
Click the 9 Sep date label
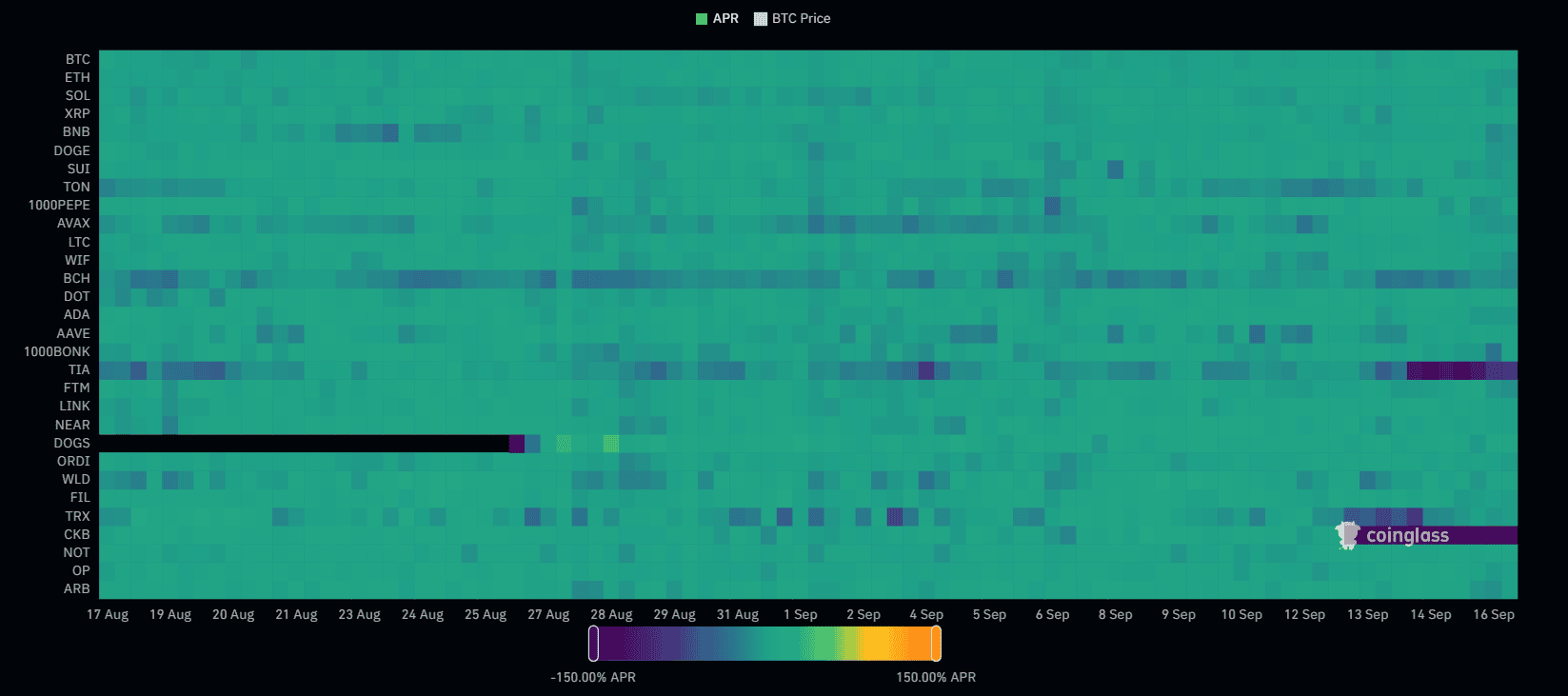(1179, 614)
